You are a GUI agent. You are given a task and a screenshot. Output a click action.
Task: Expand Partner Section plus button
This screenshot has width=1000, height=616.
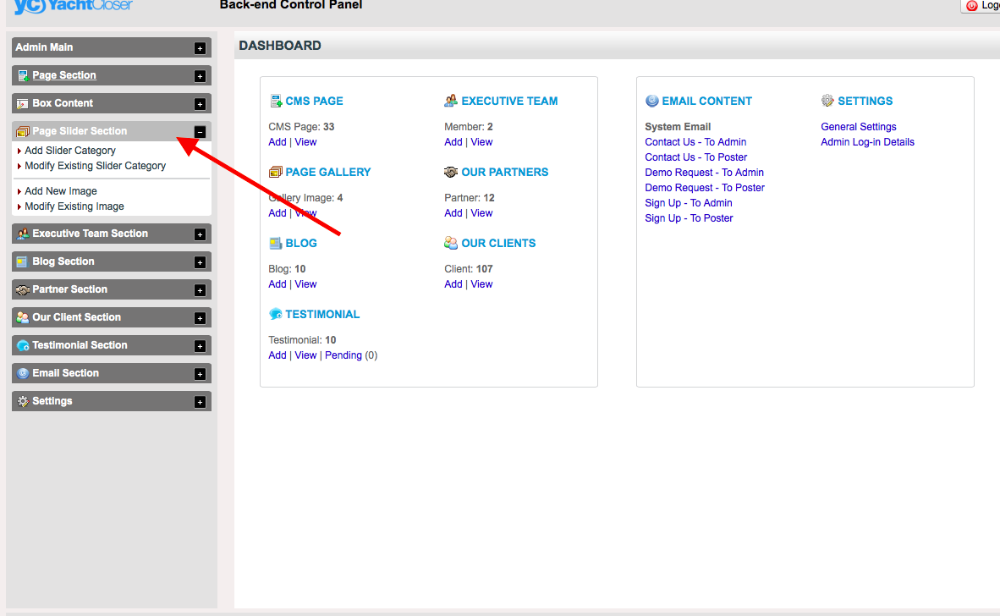200,290
